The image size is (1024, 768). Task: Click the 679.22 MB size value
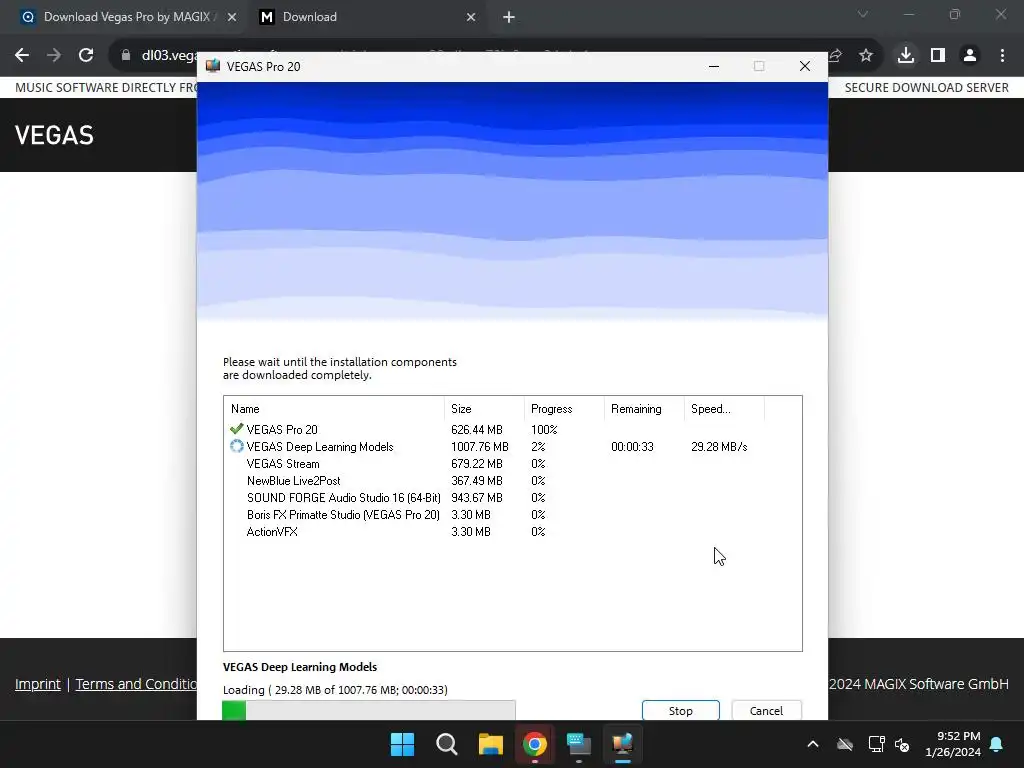pos(477,464)
